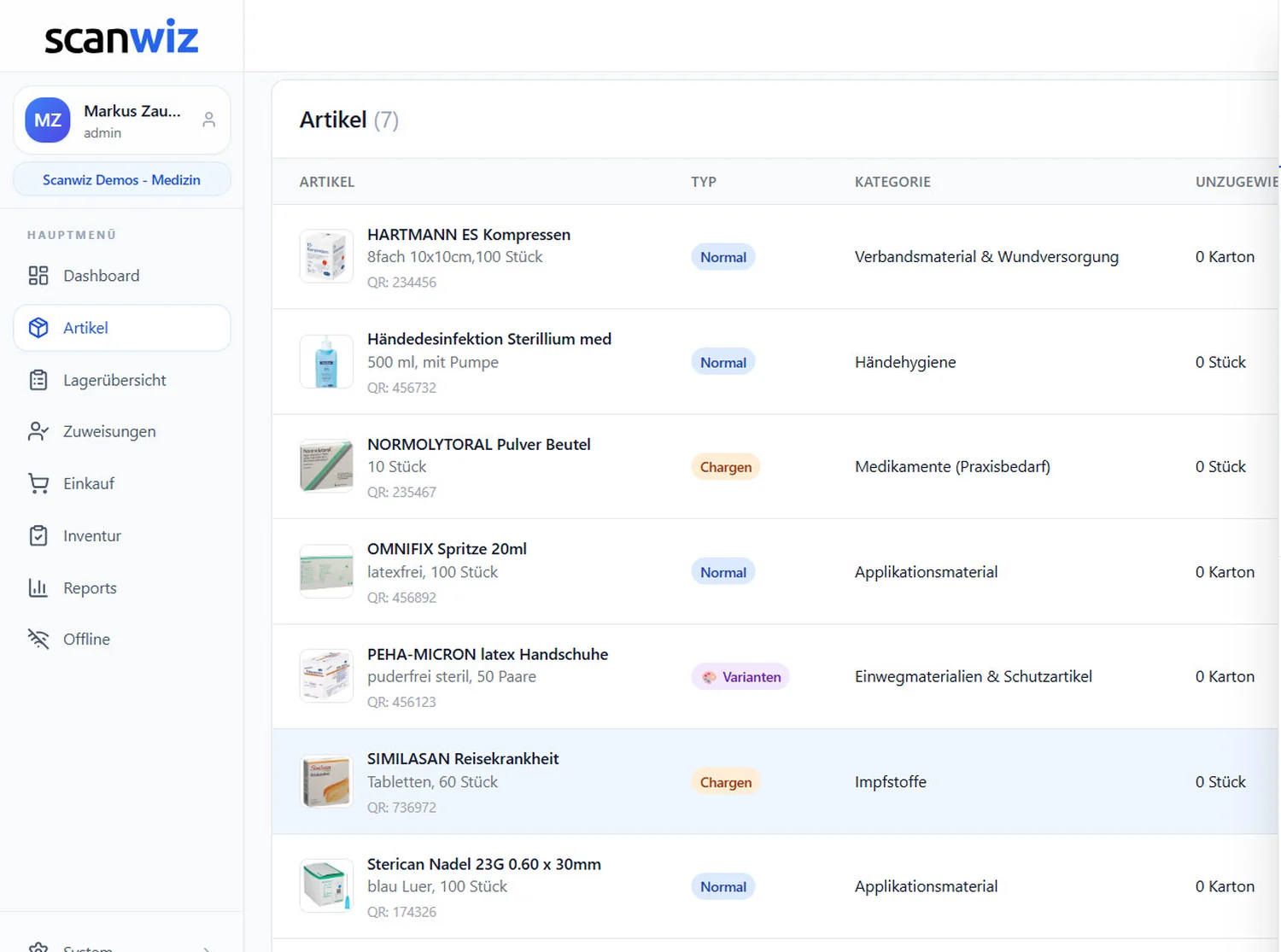The height and width of the screenshot is (952, 1281).
Task: Open OMNIFIX Spritze 20ml product image
Action: 326,571
